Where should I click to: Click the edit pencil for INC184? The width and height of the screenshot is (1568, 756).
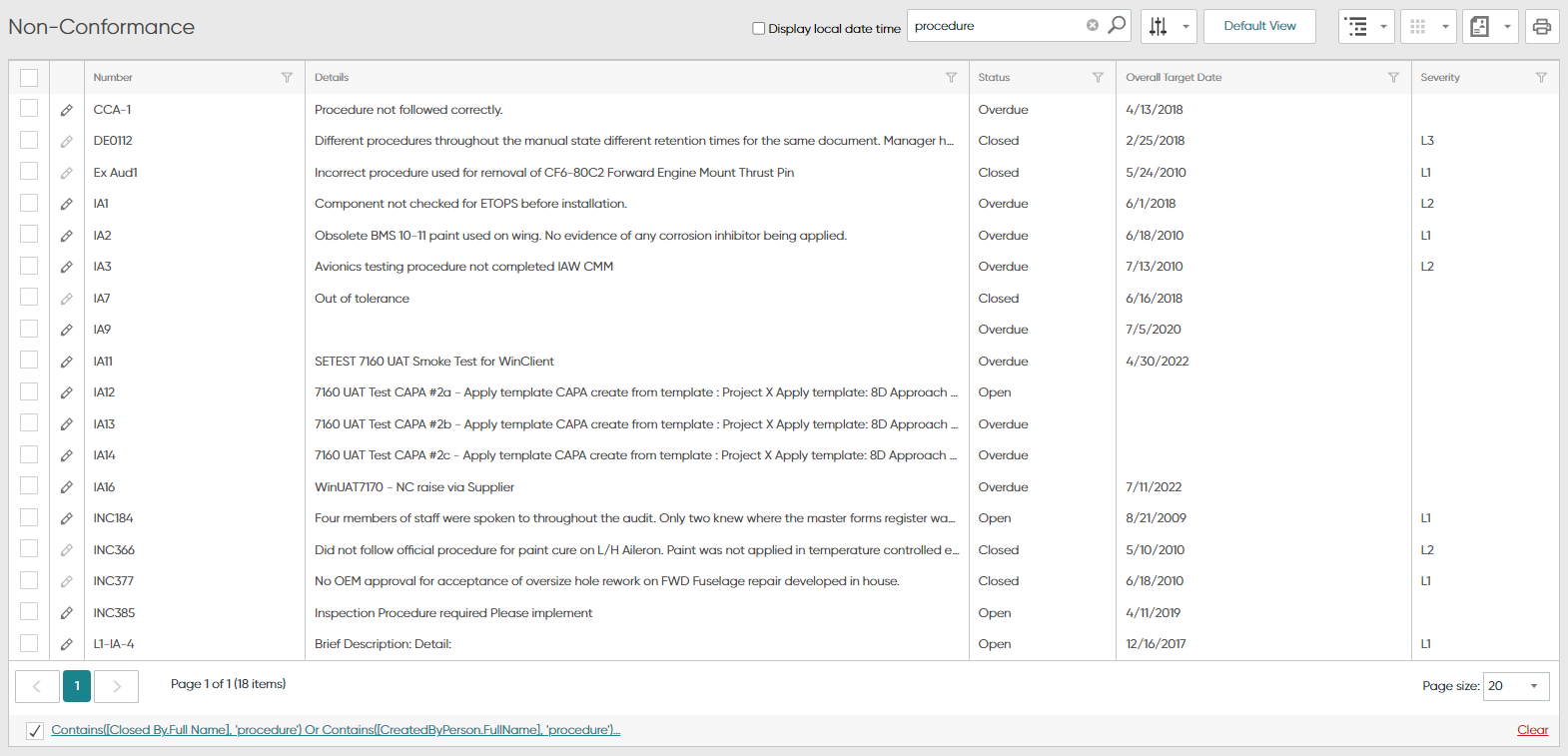pos(67,518)
